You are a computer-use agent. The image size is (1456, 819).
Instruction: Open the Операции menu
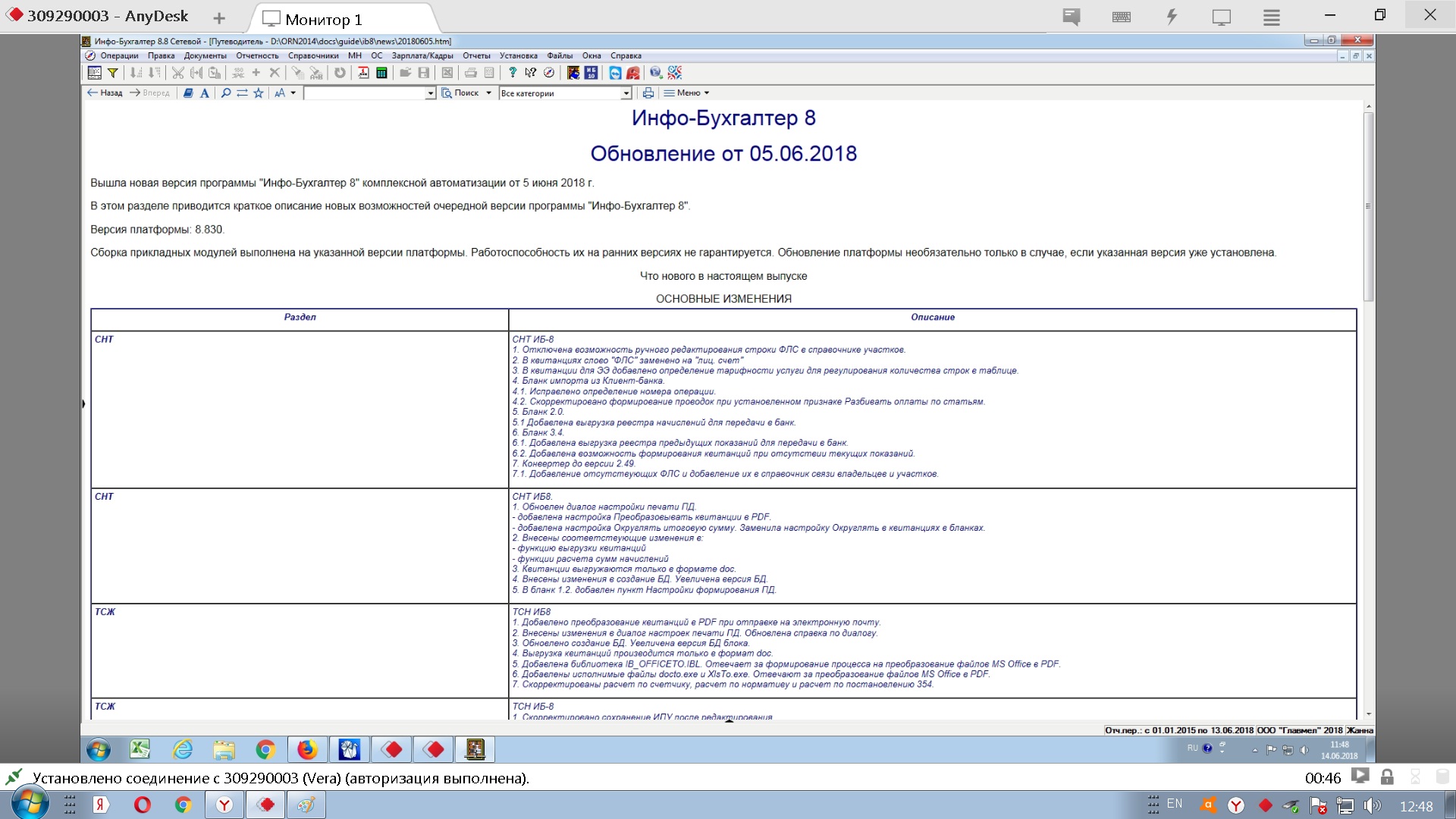pos(119,55)
